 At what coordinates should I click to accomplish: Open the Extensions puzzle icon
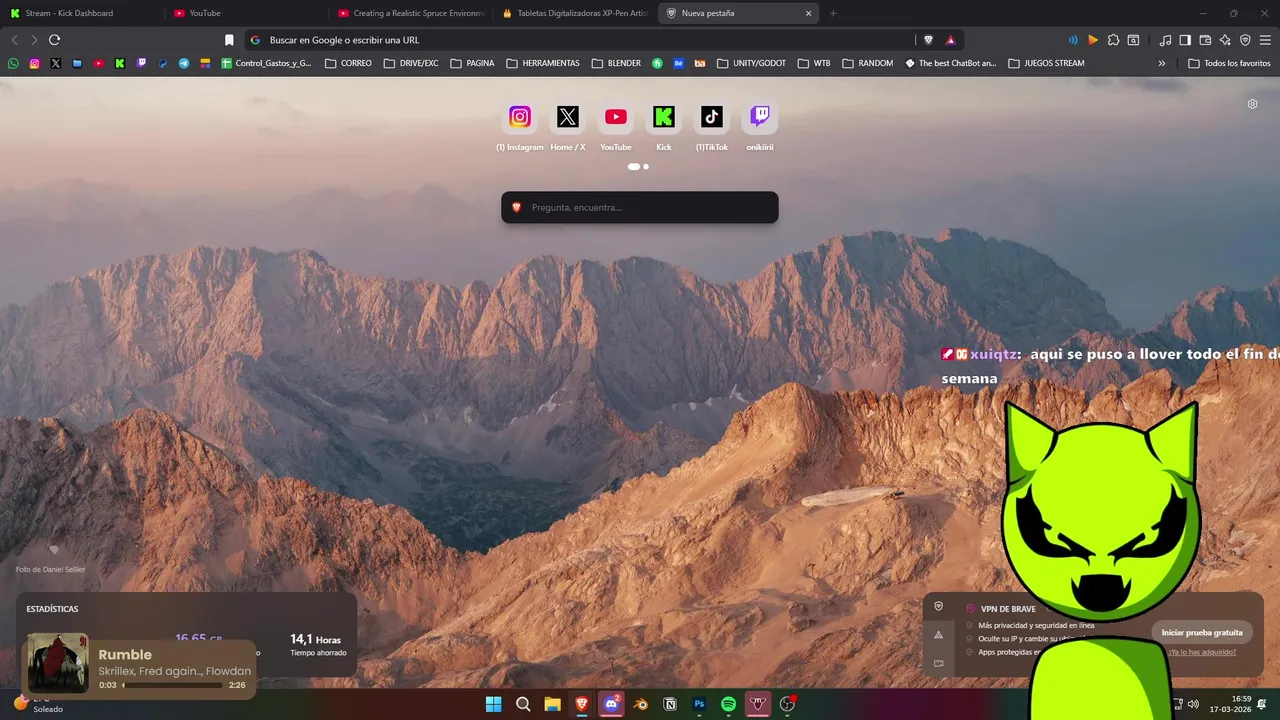click(1113, 40)
